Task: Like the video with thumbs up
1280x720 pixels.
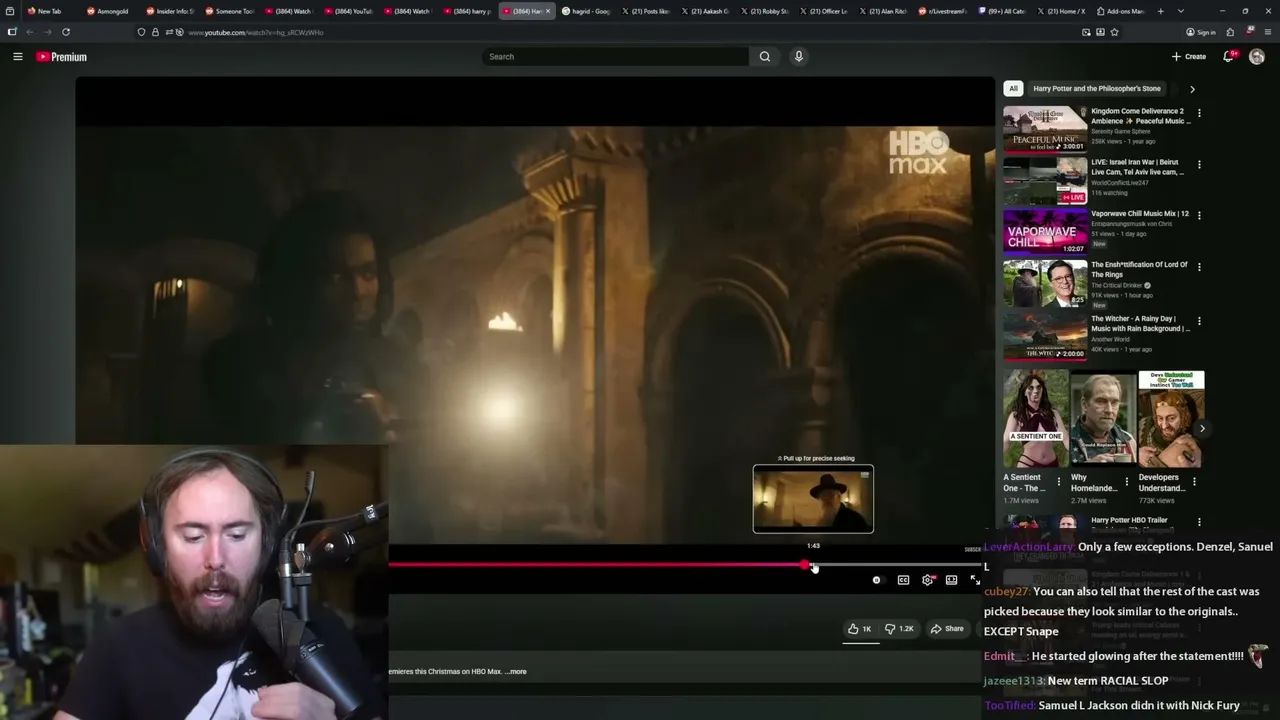Action: 859,629
